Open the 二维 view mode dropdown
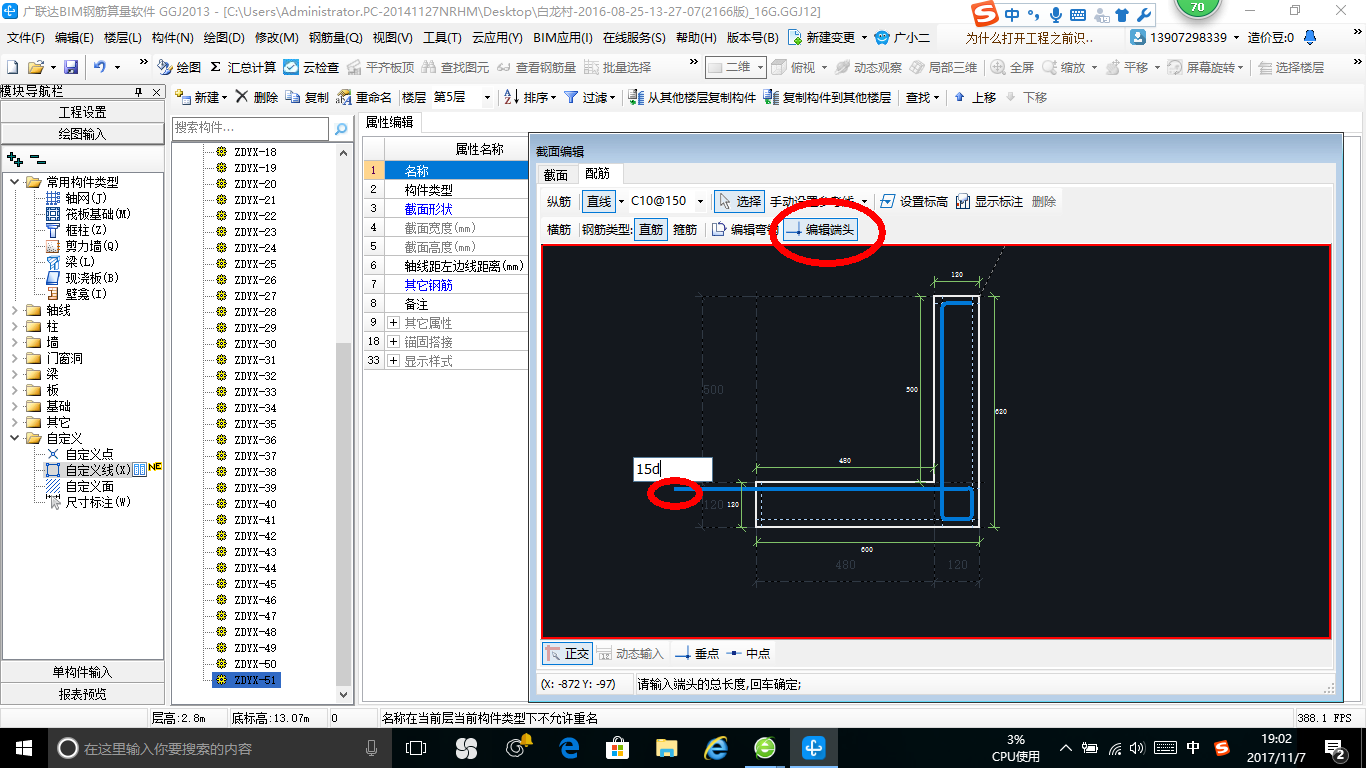The width and height of the screenshot is (1366, 768). click(x=760, y=67)
